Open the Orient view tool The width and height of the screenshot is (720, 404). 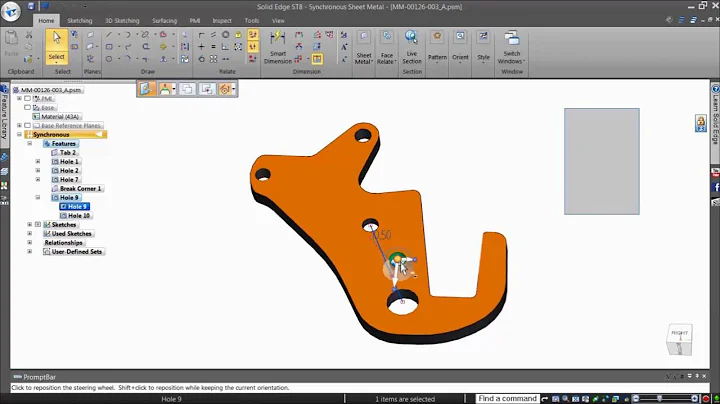pos(460,47)
